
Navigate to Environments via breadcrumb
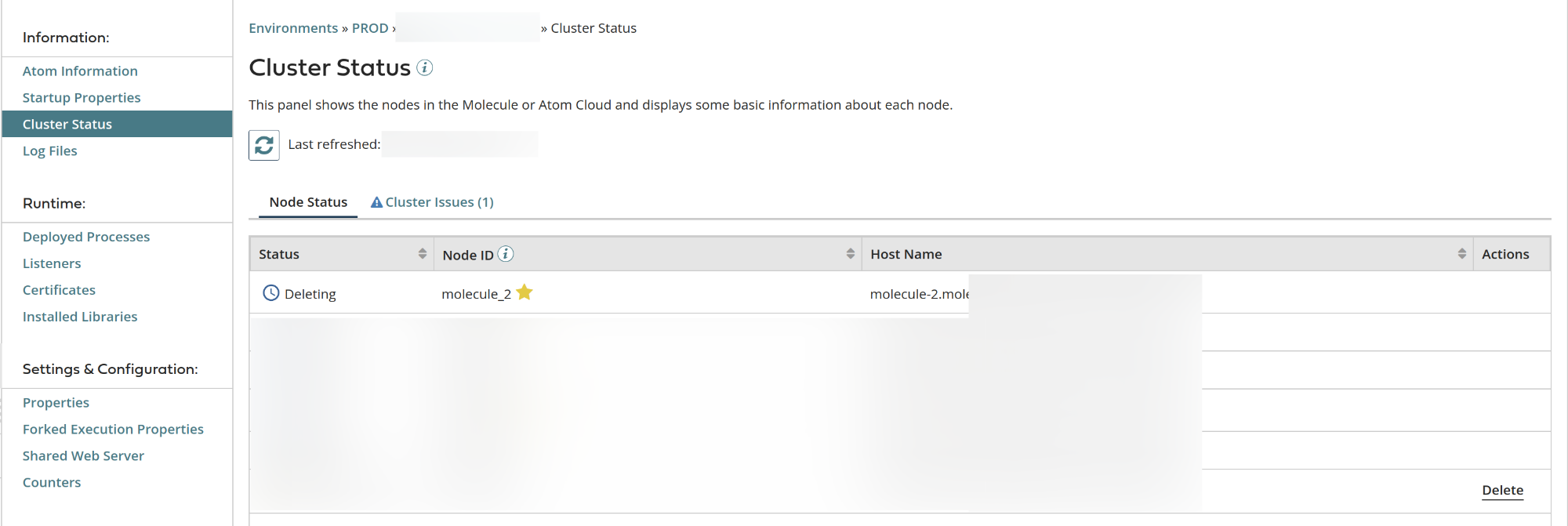[293, 27]
